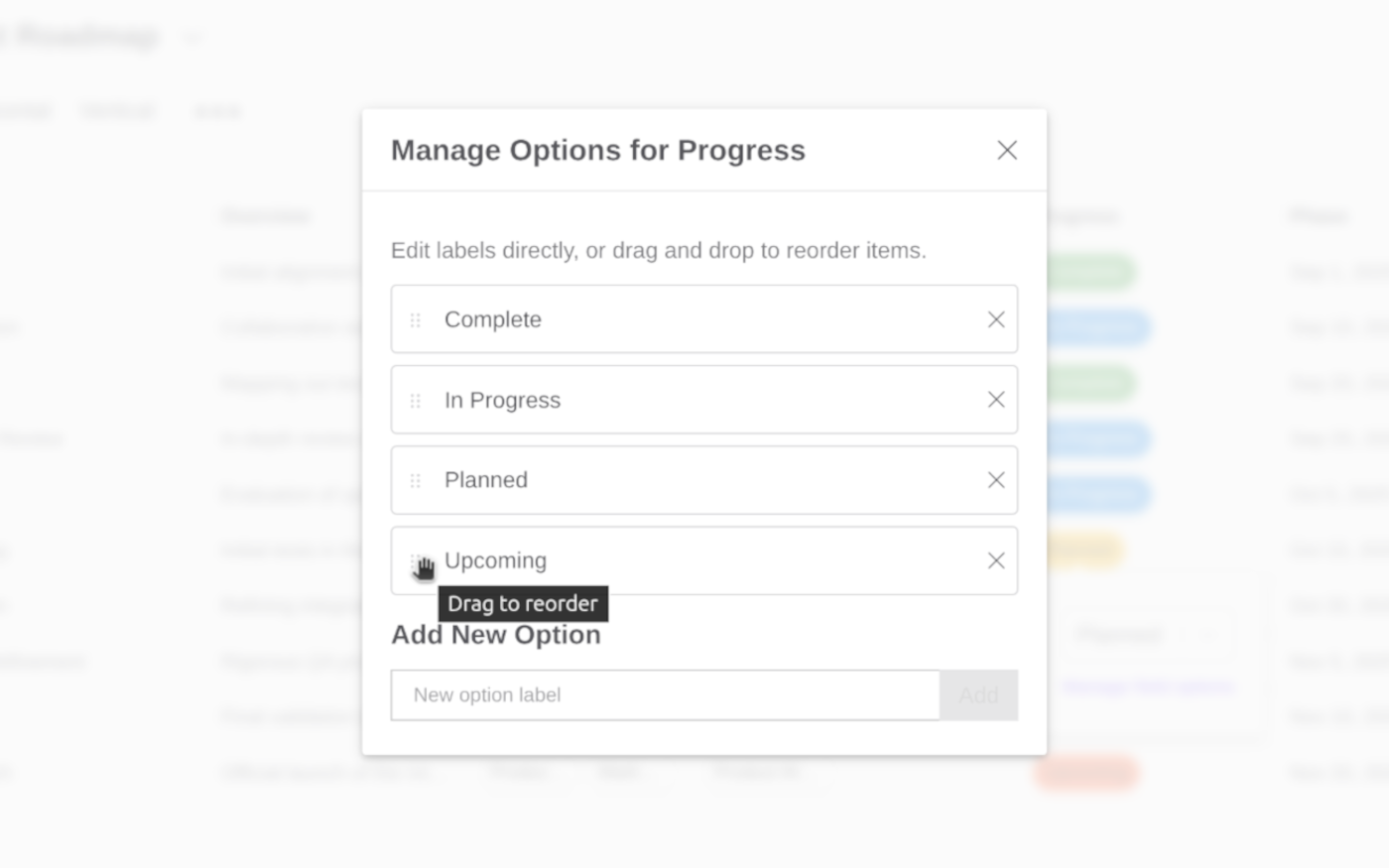Click the Add button for new option
The height and width of the screenshot is (868, 1389).
tap(978, 694)
